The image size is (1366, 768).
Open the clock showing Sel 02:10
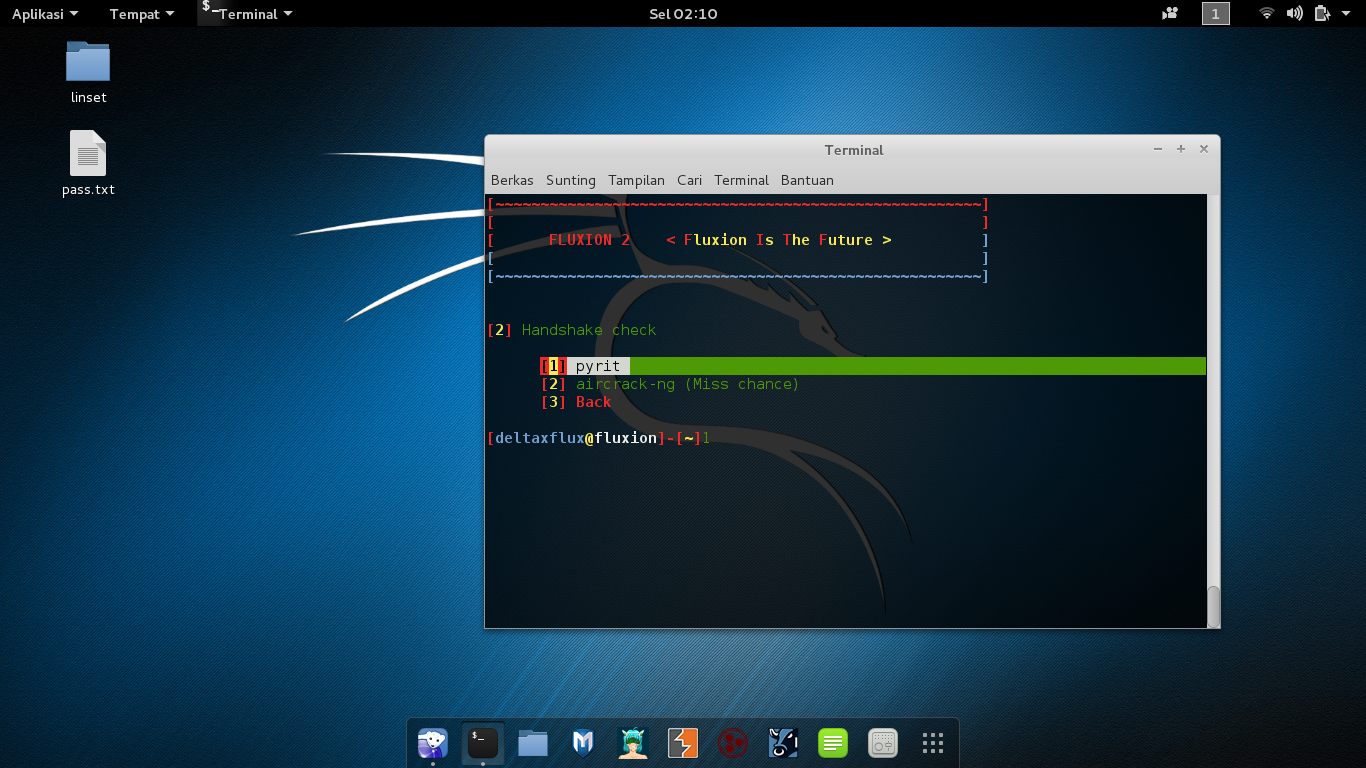point(683,14)
